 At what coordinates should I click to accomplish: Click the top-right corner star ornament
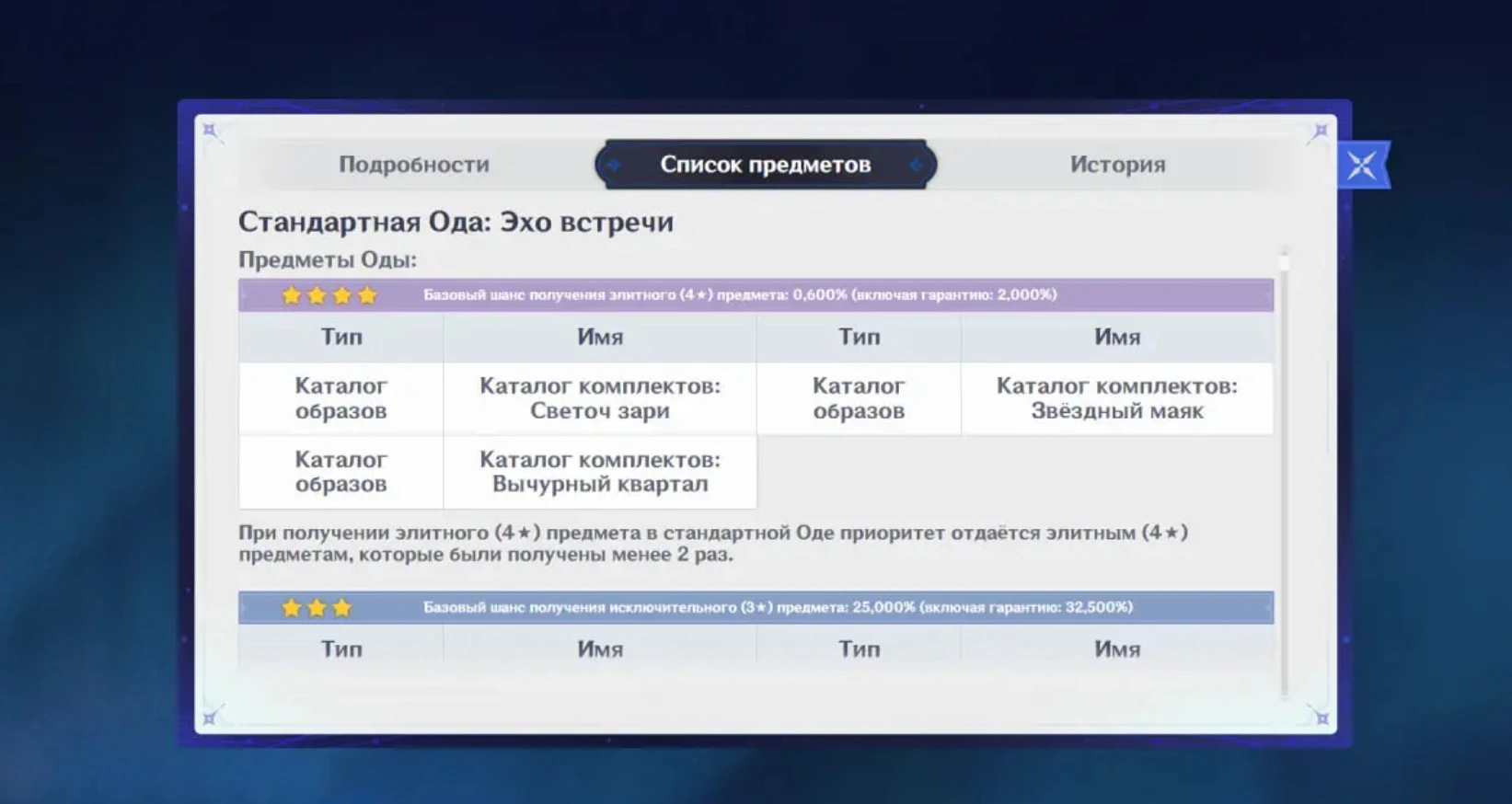(1321, 131)
